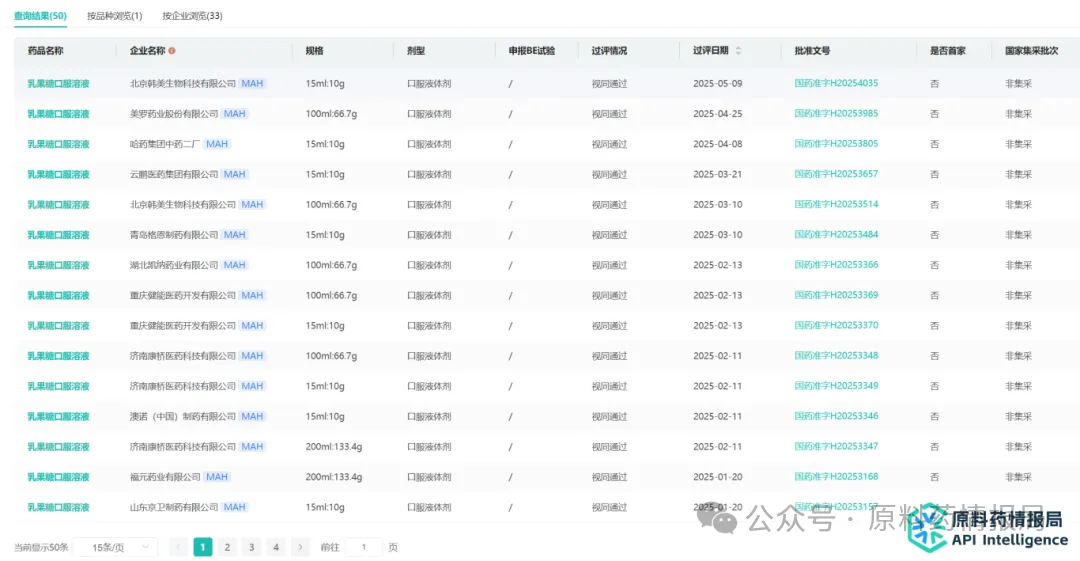Select current page 1 button
Screen dimensions: 1080x561
(x=203, y=547)
